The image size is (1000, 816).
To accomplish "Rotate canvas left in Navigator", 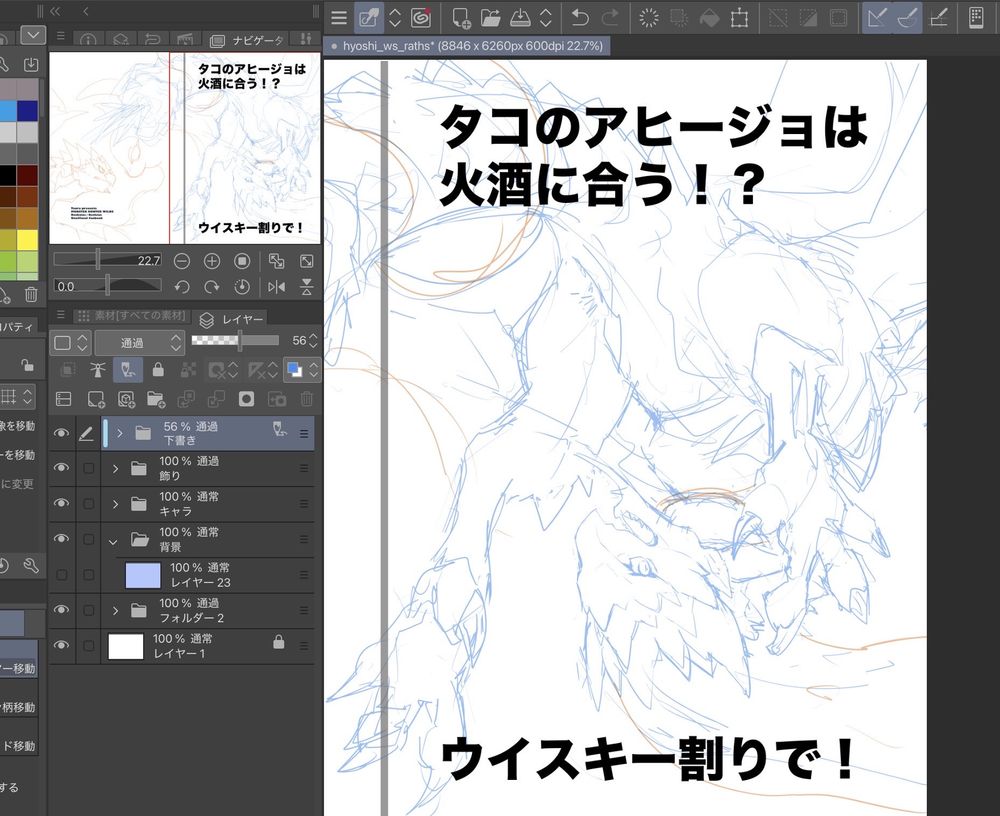I will (x=182, y=287).
